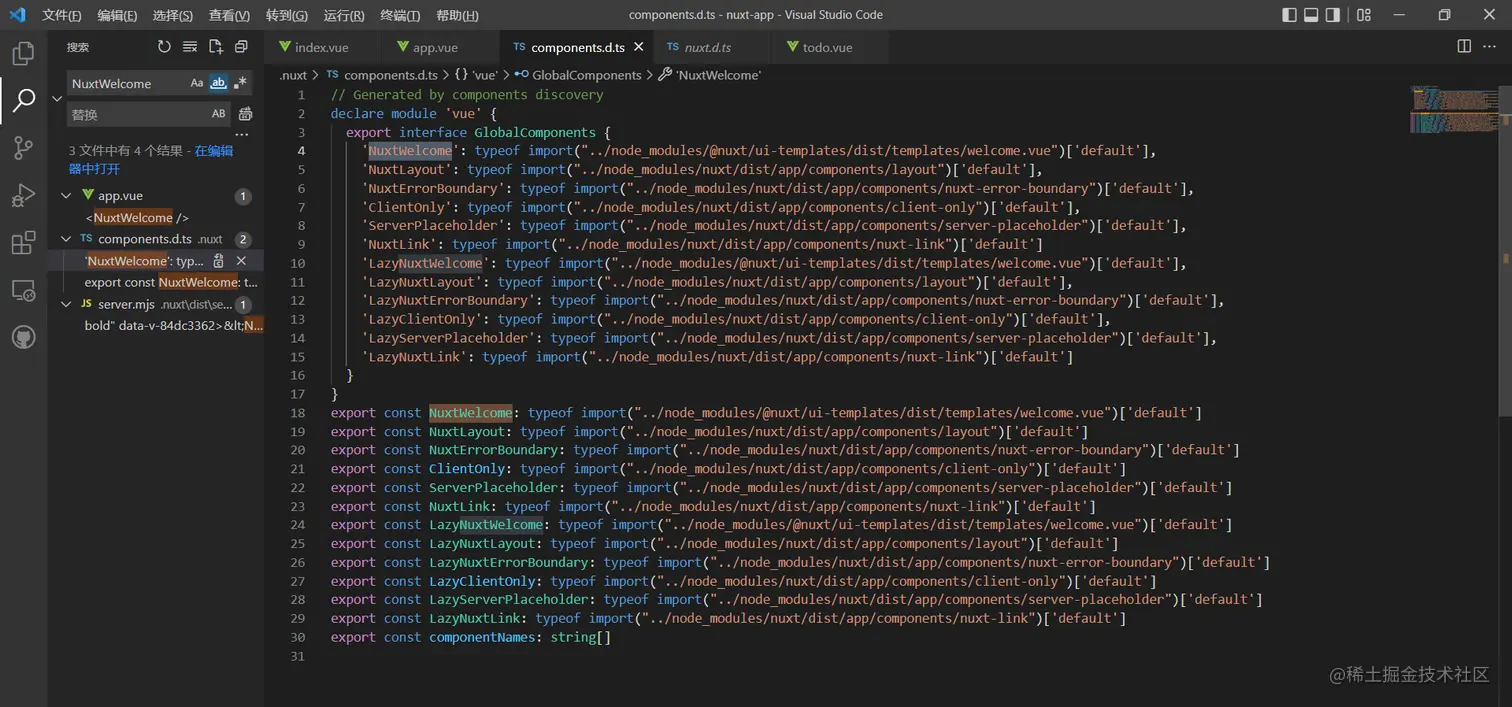The height and width of the screenshot is (707, 1512).
Task: Refresh the search results
Action: coord(164,47)
